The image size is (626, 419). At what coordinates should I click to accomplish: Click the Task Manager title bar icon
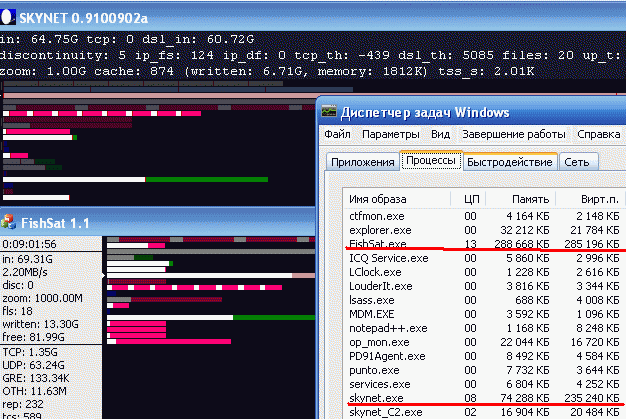click(x=329, y=112)
